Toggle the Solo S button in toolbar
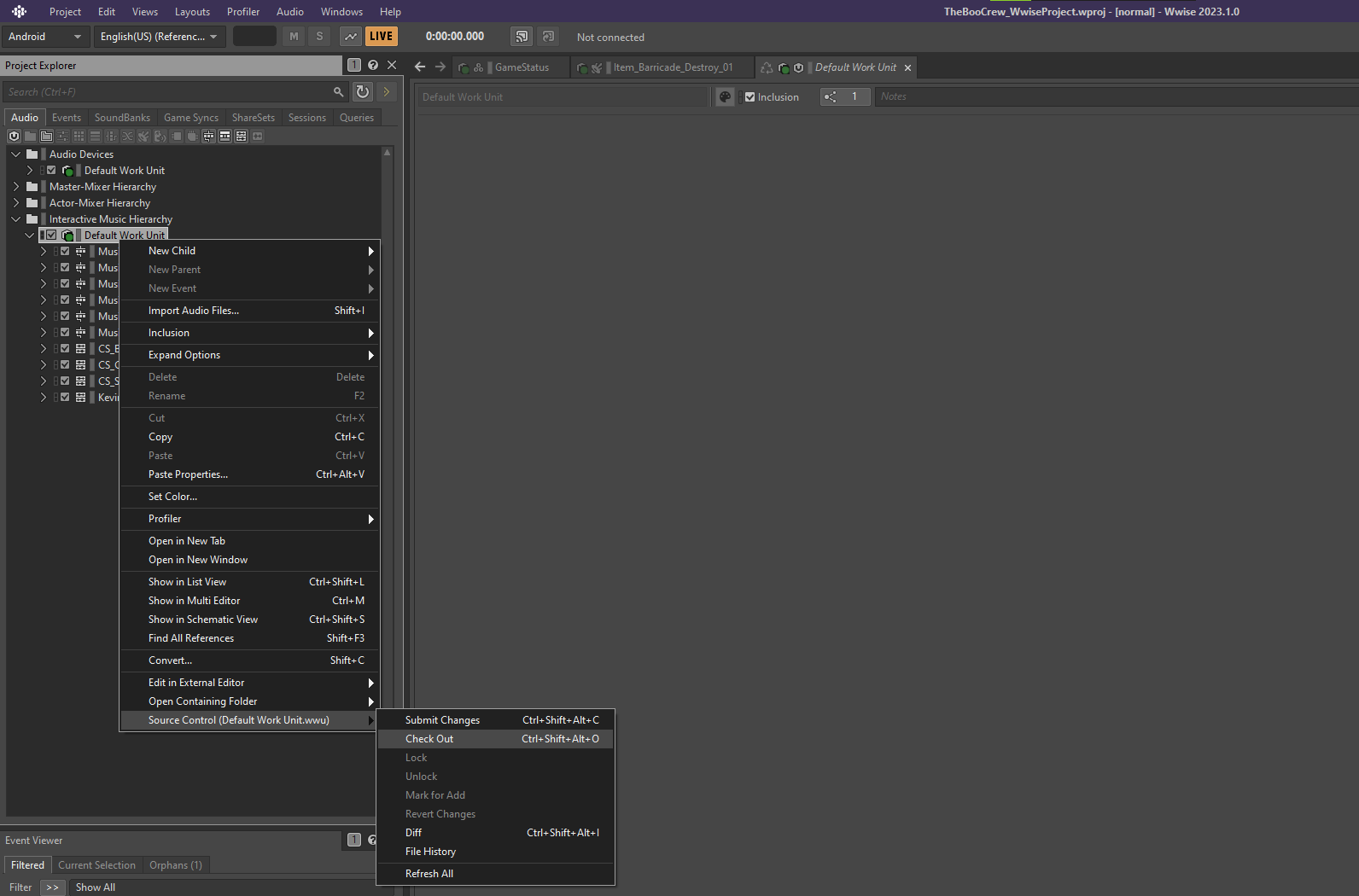The width and height of the screenshot is (1359, 896). coord(319,36)
